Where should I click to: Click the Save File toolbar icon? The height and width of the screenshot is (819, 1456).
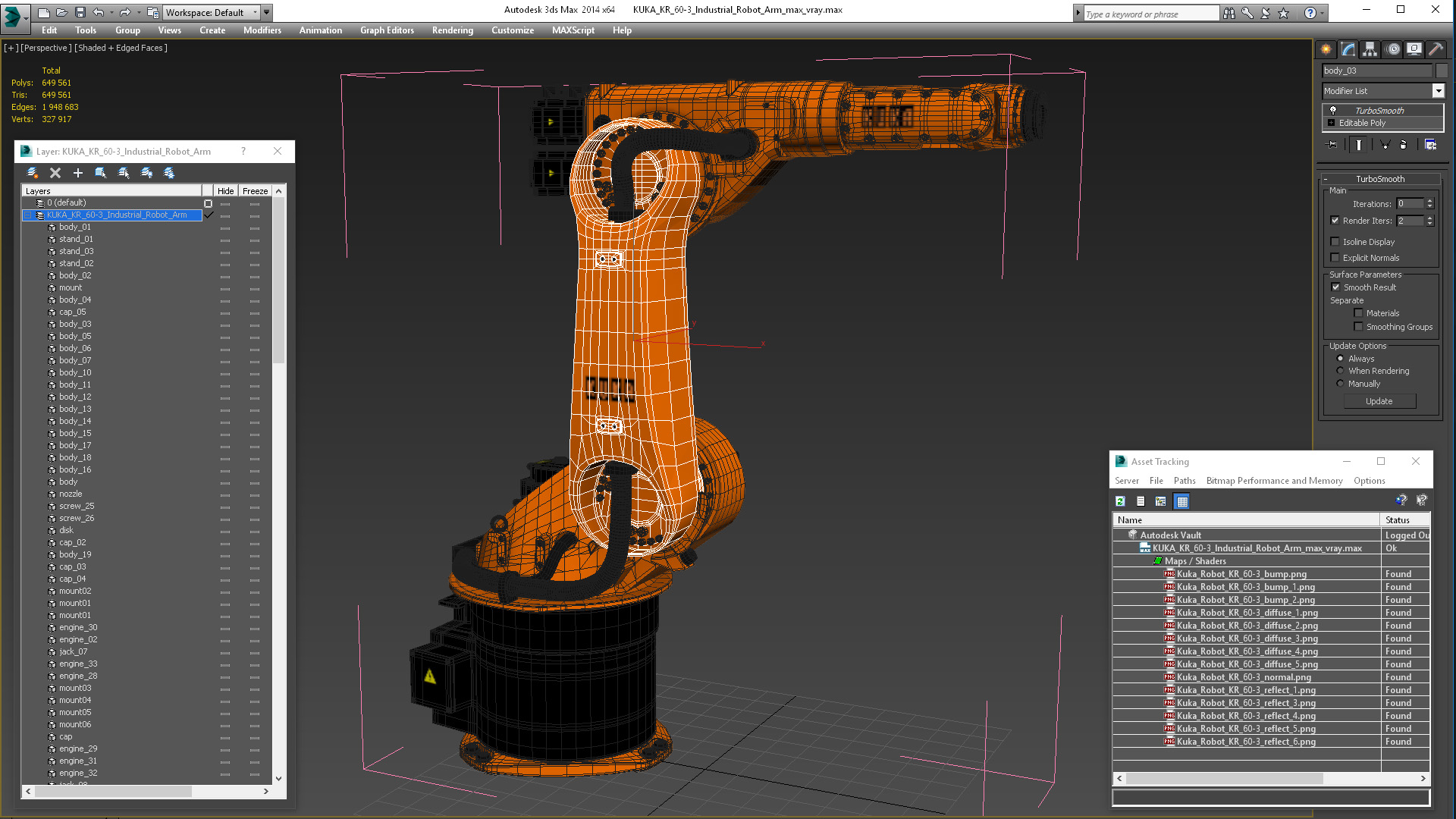(x=80, y=13)
